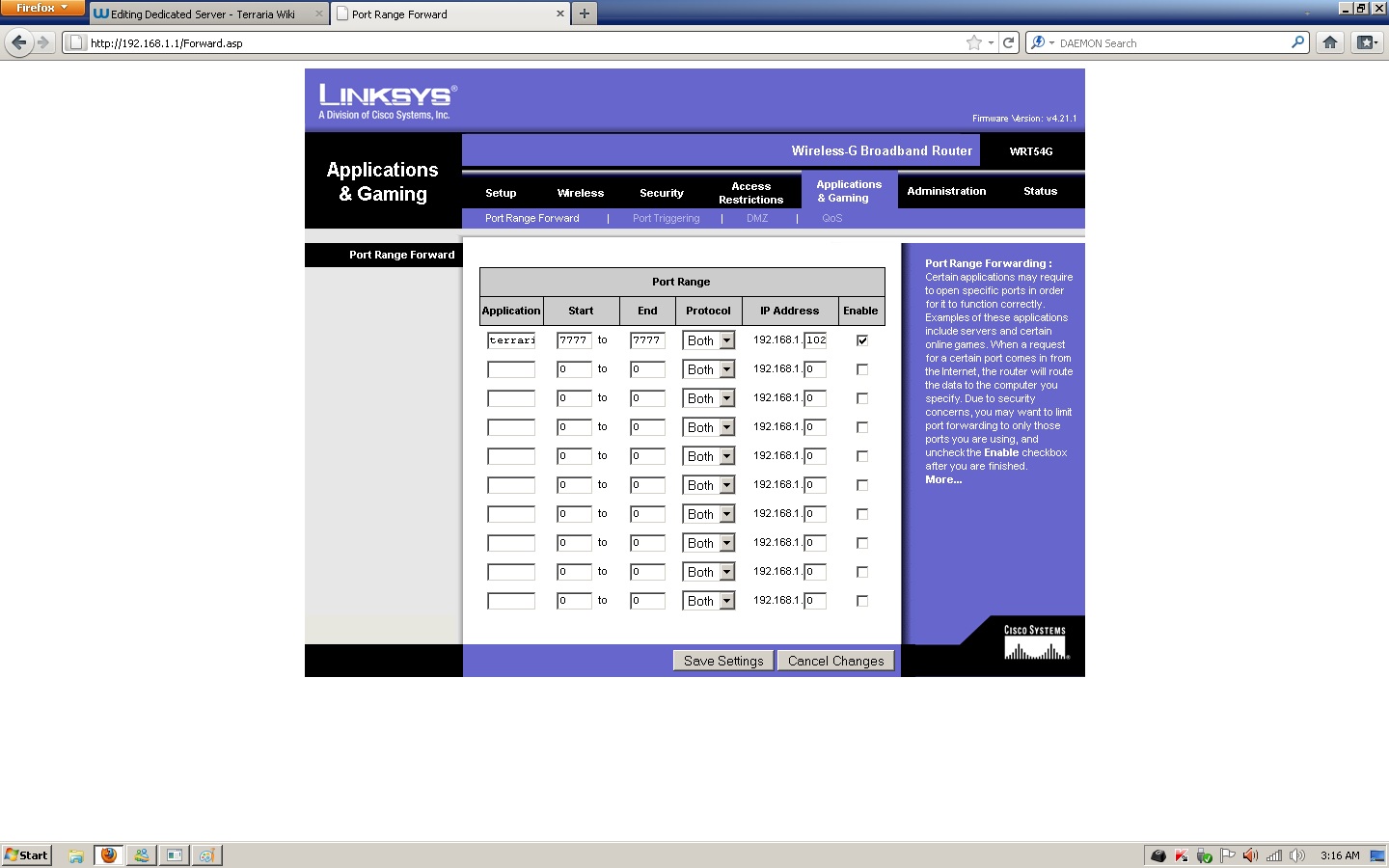Open Windows Explorer folder icon in taskbar
Image resolution: width=1389 pixels, height=868 pixels.
pos(76,855)
